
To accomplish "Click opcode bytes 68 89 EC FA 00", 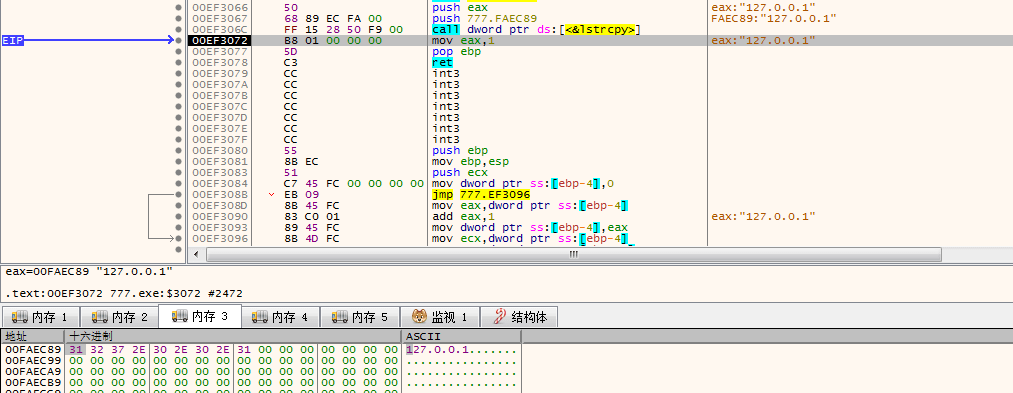I will pyautogui.click(x=333, y=19).
